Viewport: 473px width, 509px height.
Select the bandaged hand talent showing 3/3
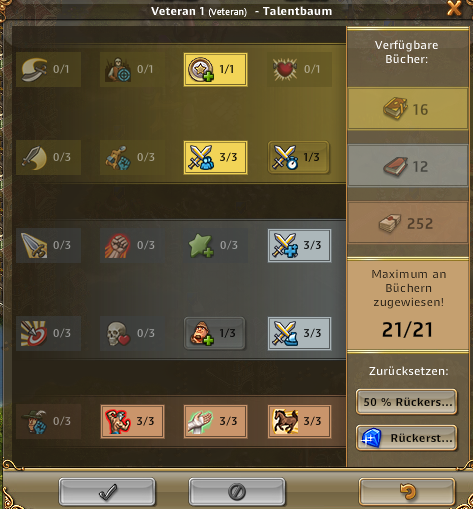point(216,421)
